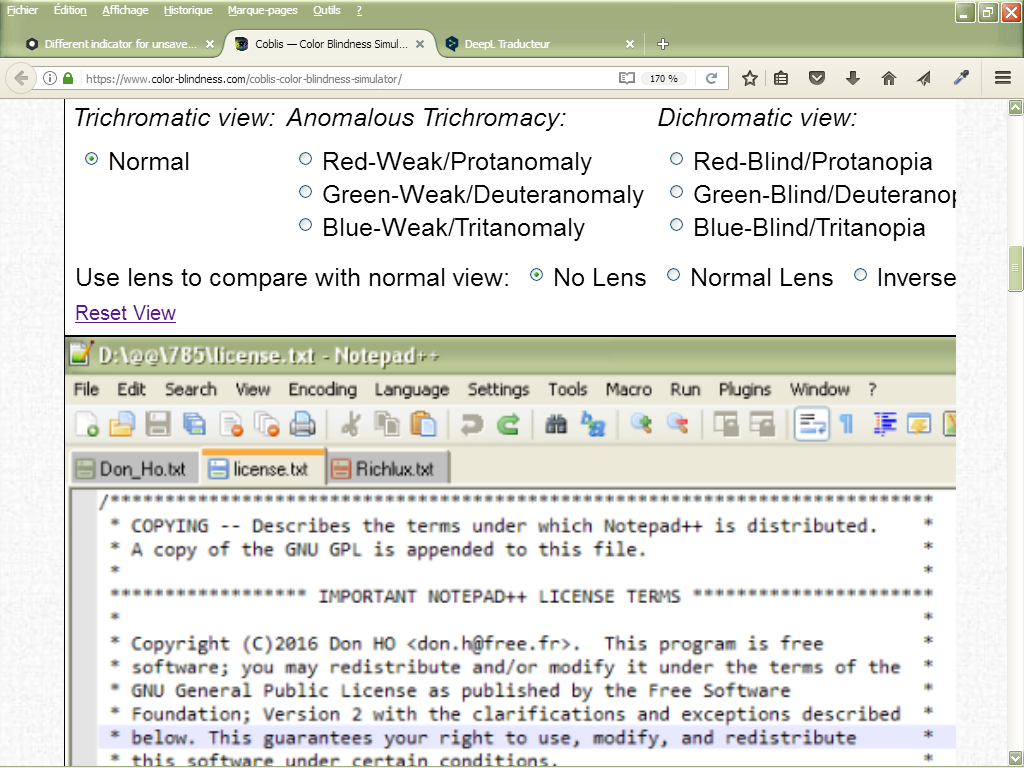The image size is (1024, 768).
Task: Click the 170 % zoom level indicator
Action: pos(664,78)
